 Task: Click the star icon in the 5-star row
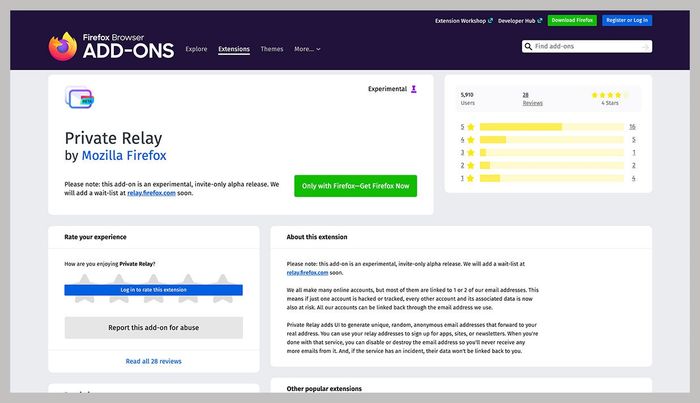click(x=471, y=127)
